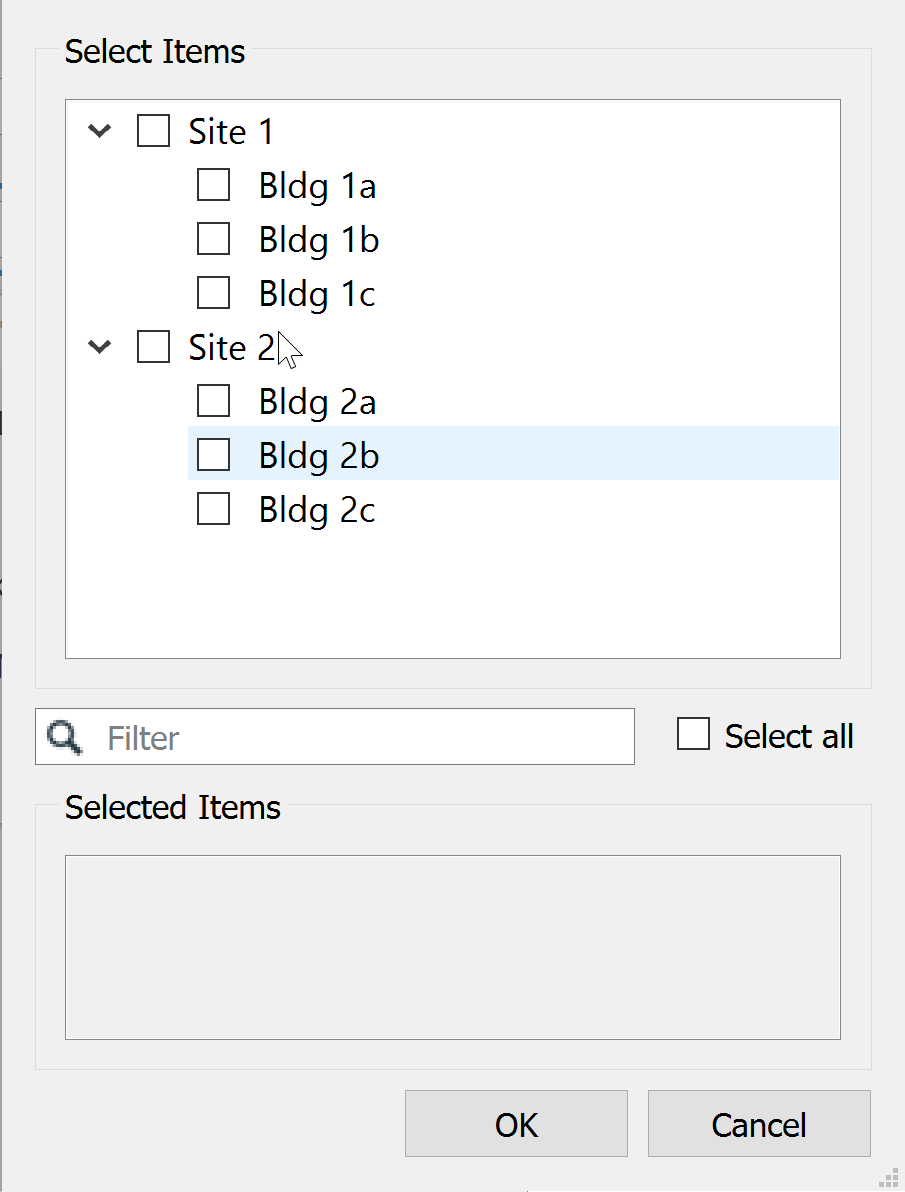The width and height of the screenshot is (905, 1192).
Task: Select the Bldg 1b tree label
Action: (x=319, y=240)
